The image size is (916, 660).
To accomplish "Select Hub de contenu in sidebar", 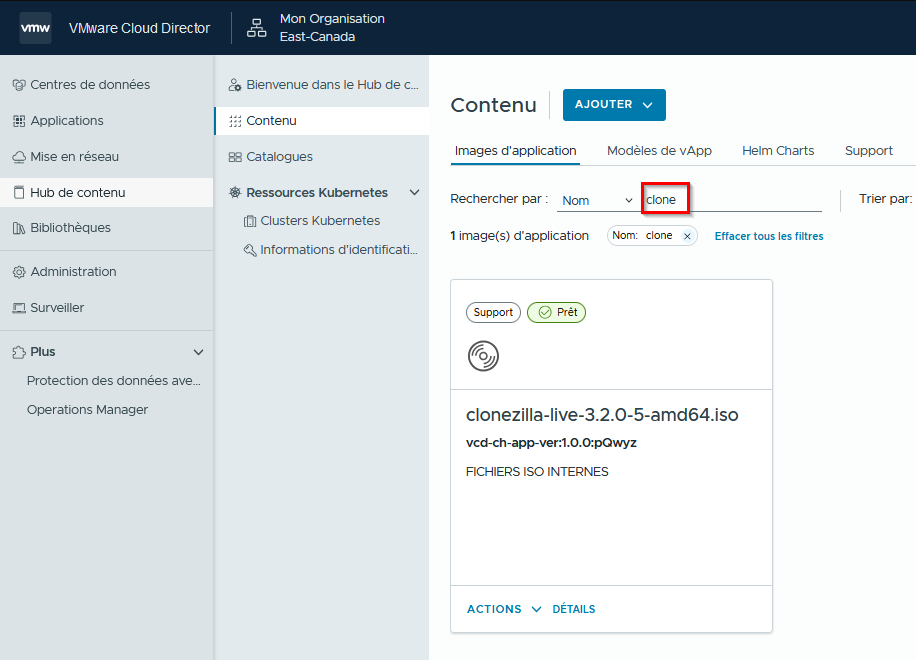I will coord(106,192).
